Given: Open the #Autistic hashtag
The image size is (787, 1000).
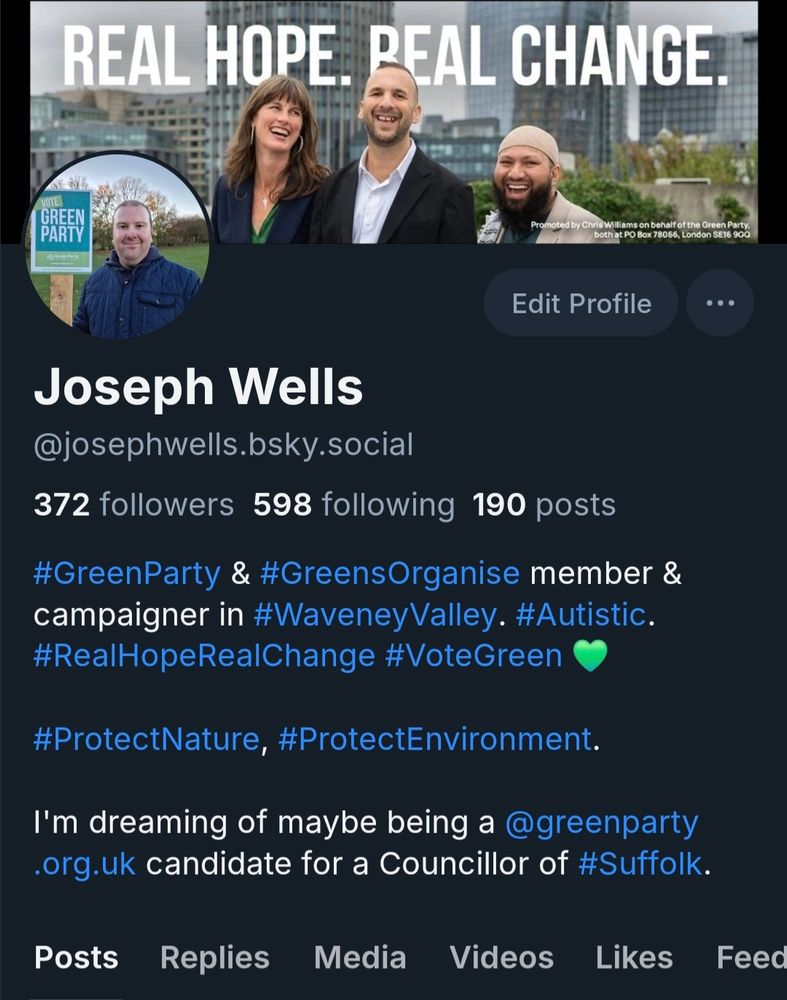Looking at the screenshot, I should (580, 615).
